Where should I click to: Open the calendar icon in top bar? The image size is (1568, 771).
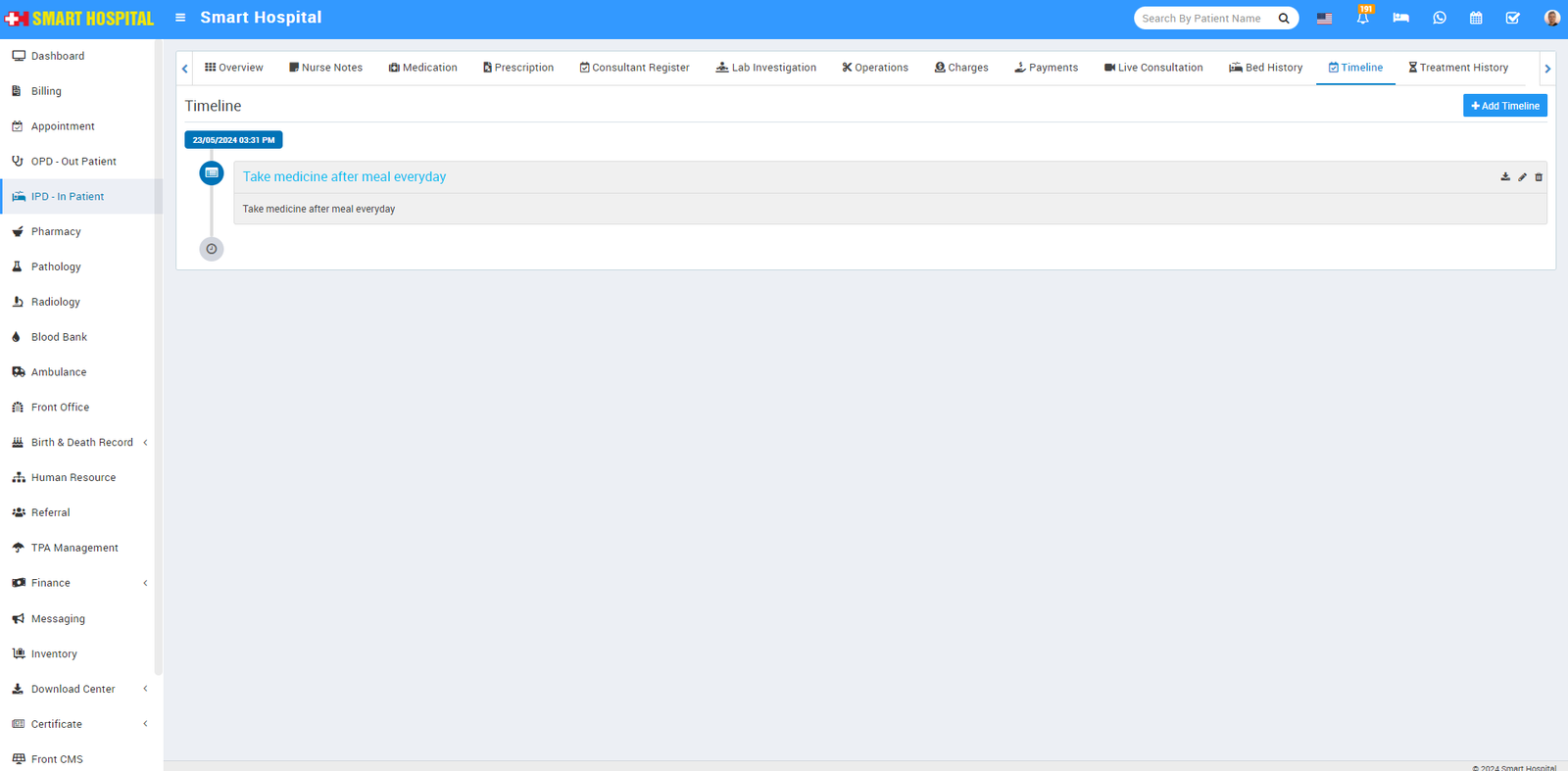click(x=1476, y=18)
